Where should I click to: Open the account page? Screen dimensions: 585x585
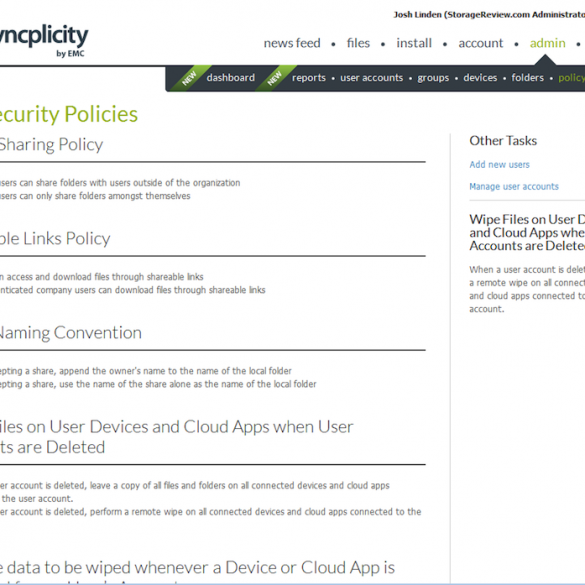[x=481, y=43]
